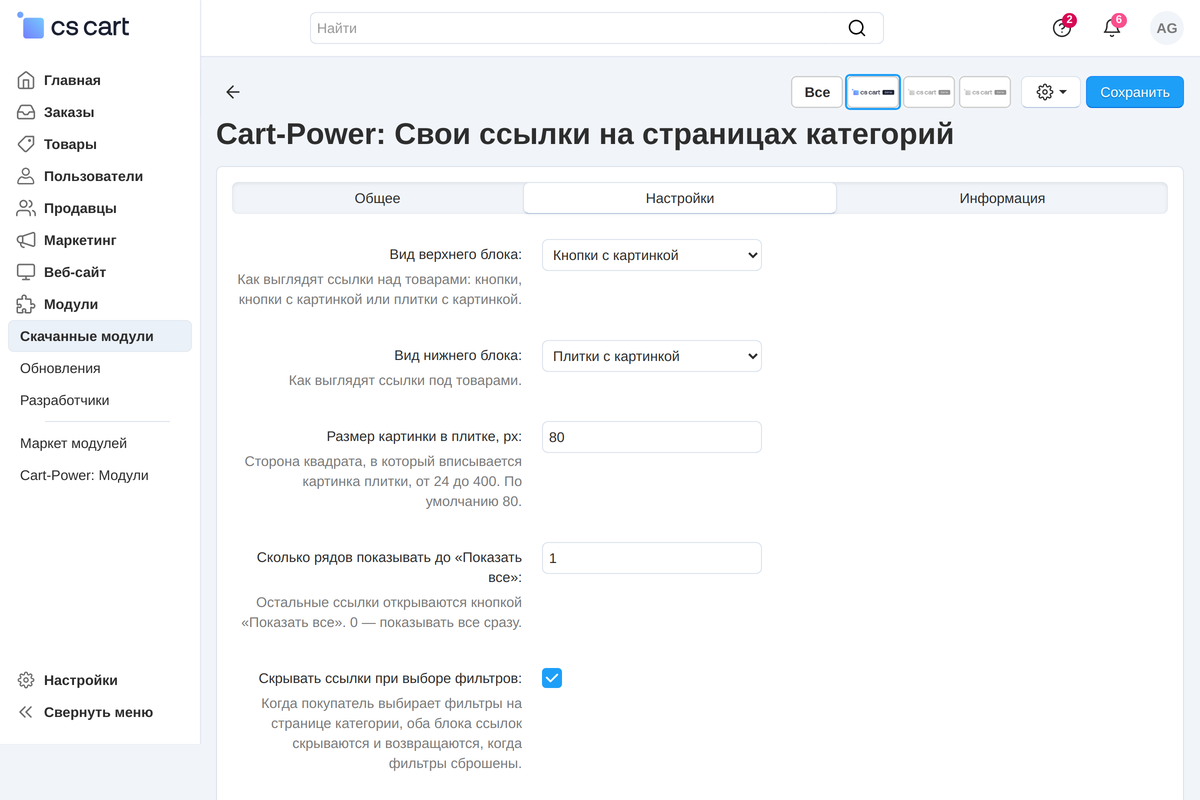Viewport: 1200px width, 800px height.
Task: Click the page title Cart-Power heading
Action: click(x=585, y=134)
